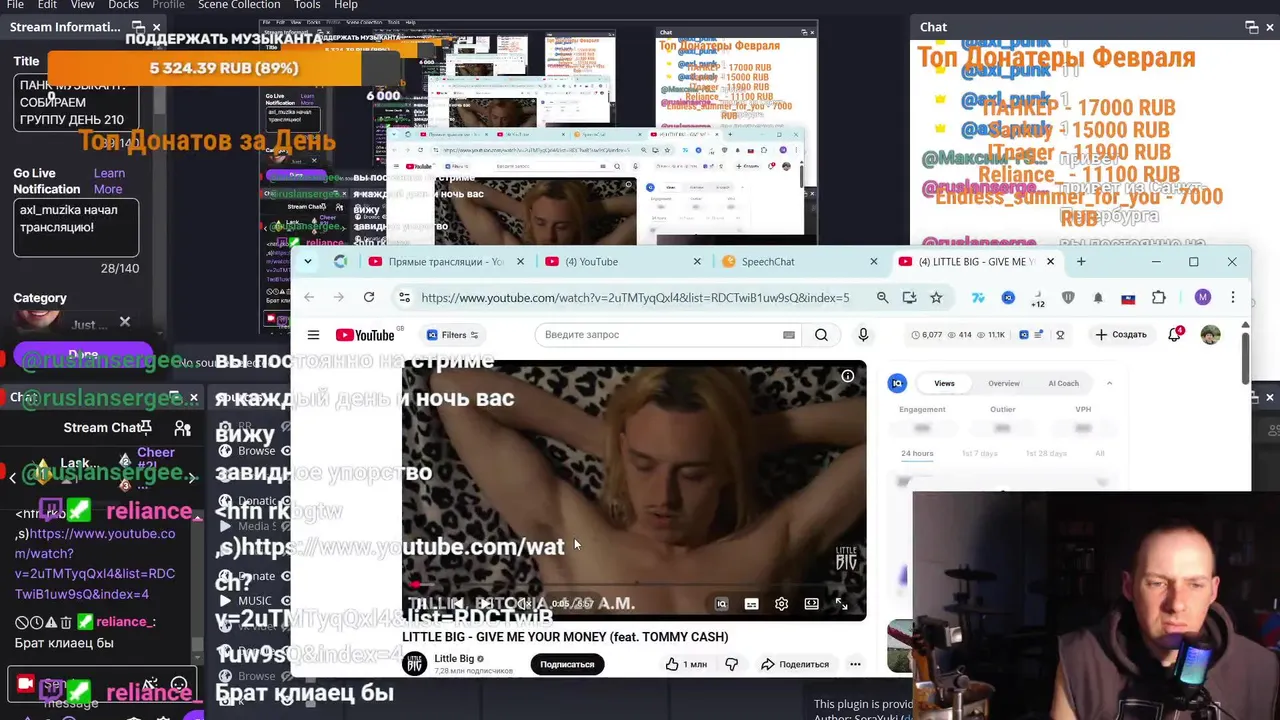Ban reliance_ using the ban icon
This screenshot has height=720, width=1280.
coord(22,622)
